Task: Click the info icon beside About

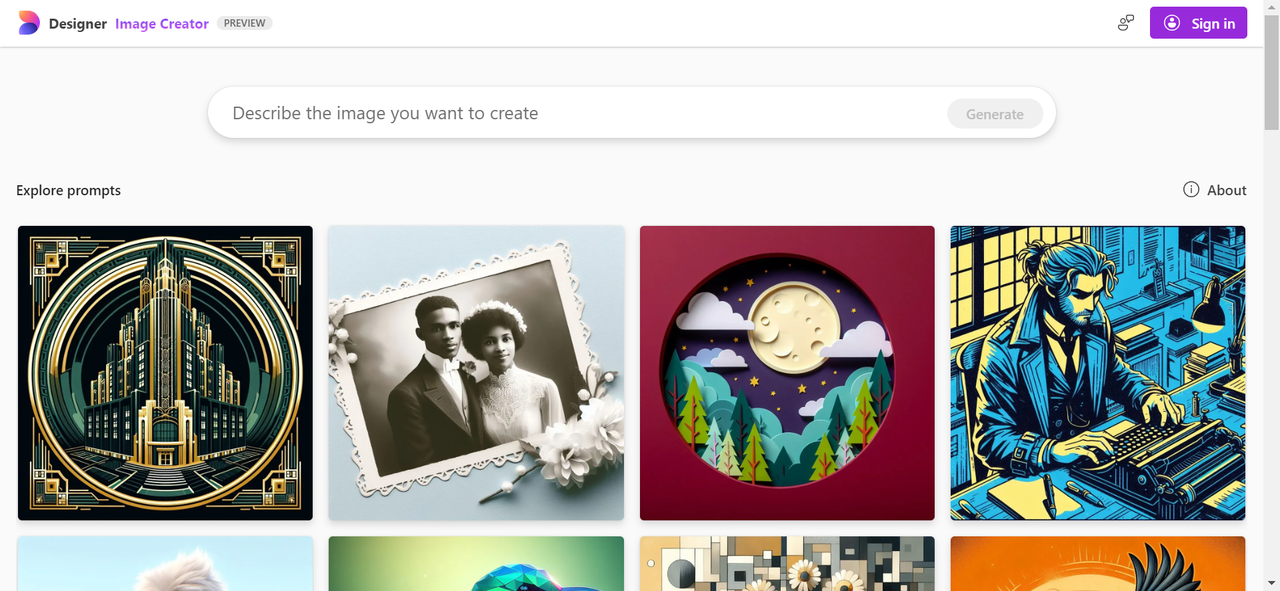Action: [1191, 190]
